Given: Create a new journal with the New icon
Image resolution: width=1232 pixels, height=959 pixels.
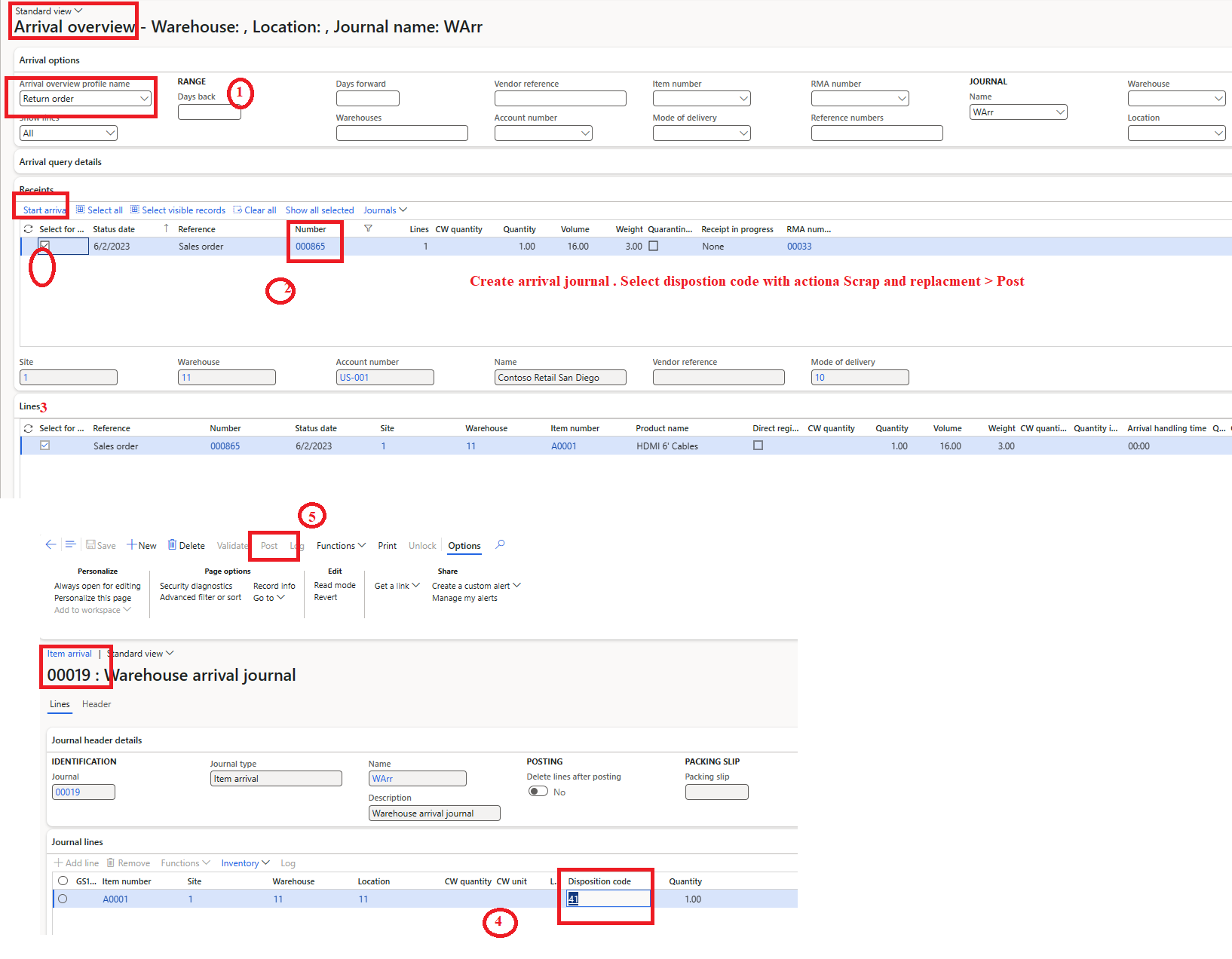Looking at the screenshot, I should [142, 544].
